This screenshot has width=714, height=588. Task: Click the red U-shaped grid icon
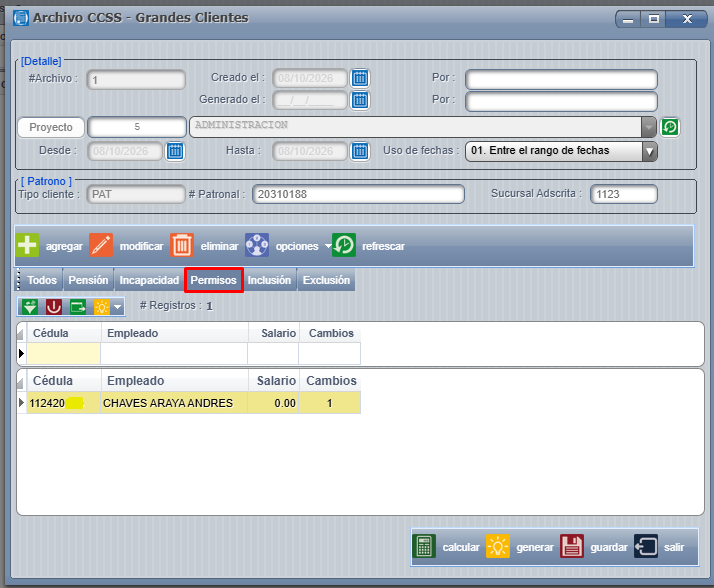pos(54,307)
